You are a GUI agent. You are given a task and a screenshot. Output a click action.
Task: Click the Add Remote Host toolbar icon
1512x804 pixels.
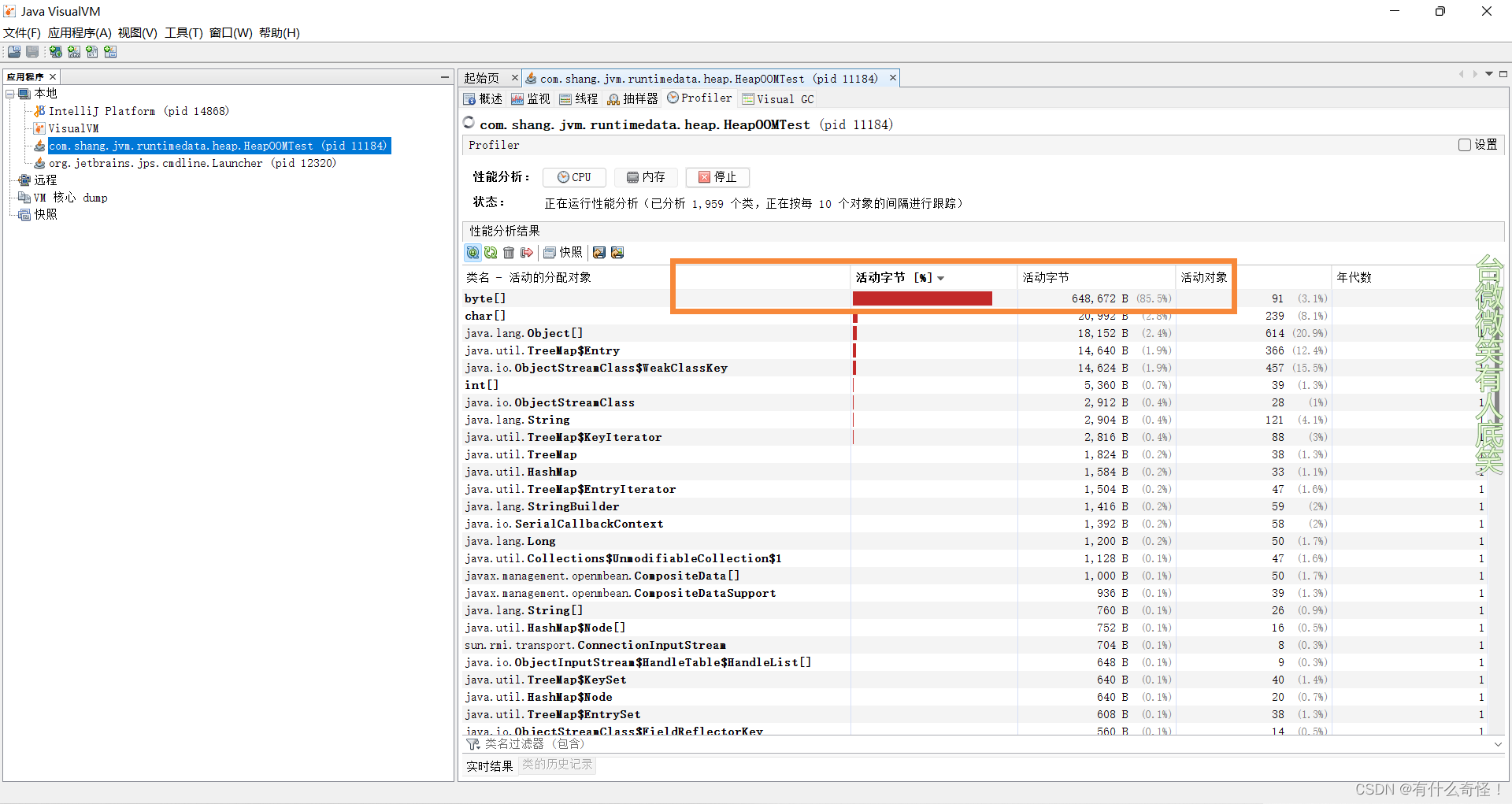(x=56, y=52)
